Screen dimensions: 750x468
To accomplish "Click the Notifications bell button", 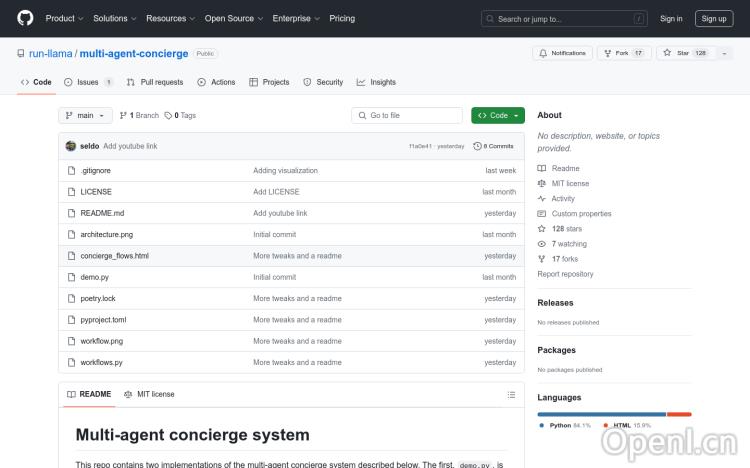I will [x=563, y=53].
